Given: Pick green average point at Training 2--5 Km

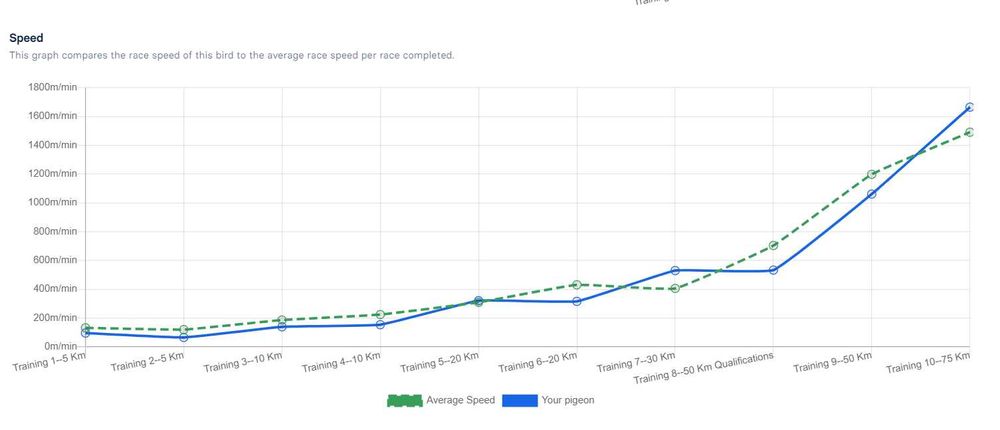Looking at the screenshot, I should (x=184, y=329).
